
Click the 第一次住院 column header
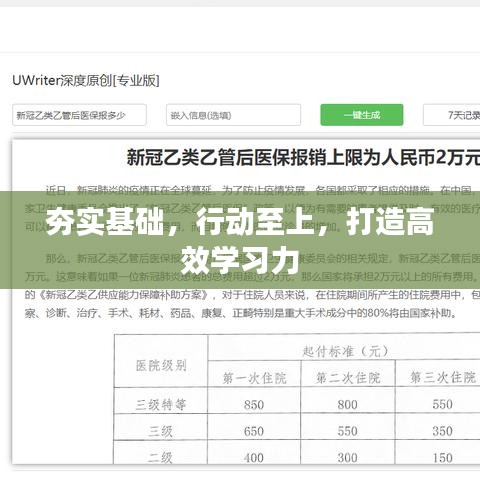point(254,378)
